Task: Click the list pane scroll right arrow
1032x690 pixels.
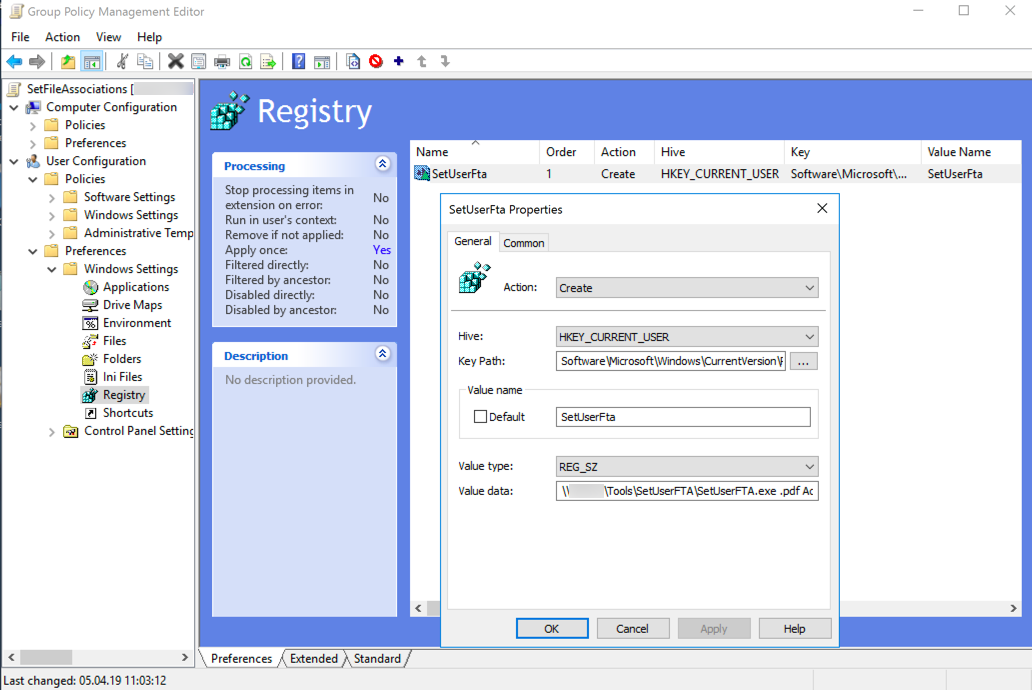Action: (1014, 608)
